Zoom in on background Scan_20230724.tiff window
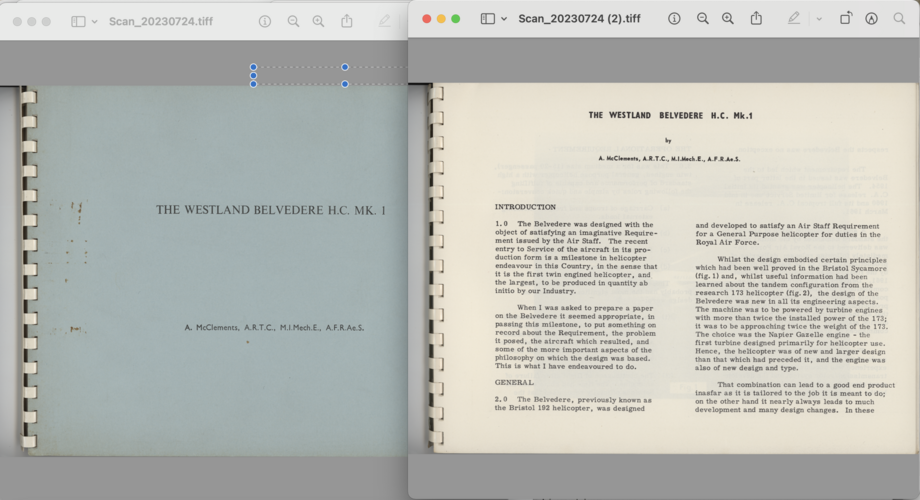 click(x=318, y=22)
